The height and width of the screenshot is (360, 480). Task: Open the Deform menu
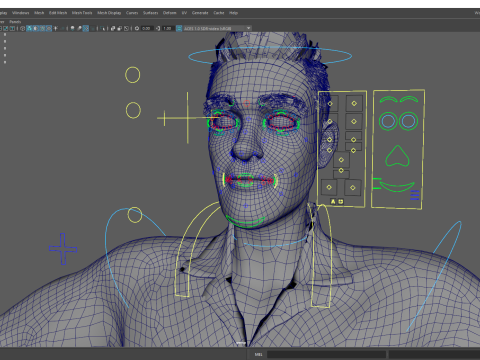coord(169,13)
